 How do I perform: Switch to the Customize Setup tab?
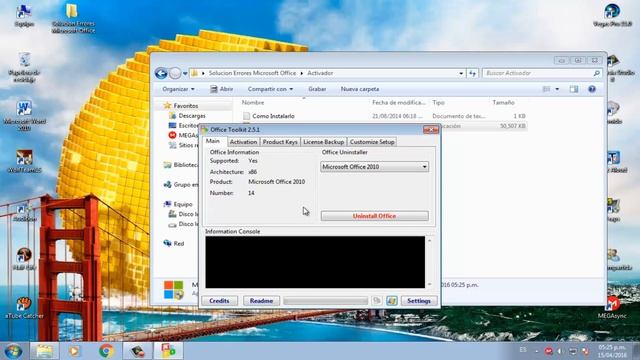tap(372, 142)
